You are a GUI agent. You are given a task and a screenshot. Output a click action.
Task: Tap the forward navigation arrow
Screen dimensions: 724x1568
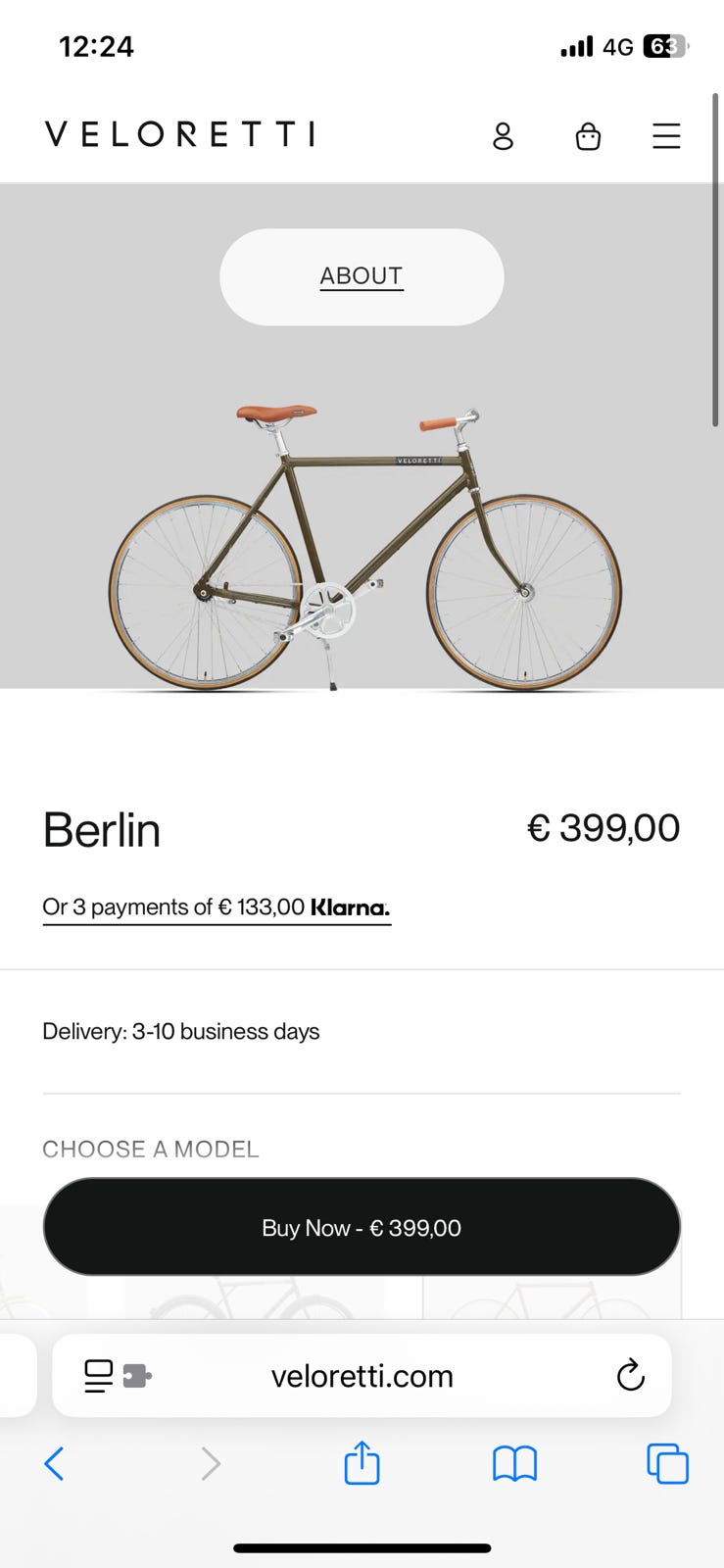211,1464
